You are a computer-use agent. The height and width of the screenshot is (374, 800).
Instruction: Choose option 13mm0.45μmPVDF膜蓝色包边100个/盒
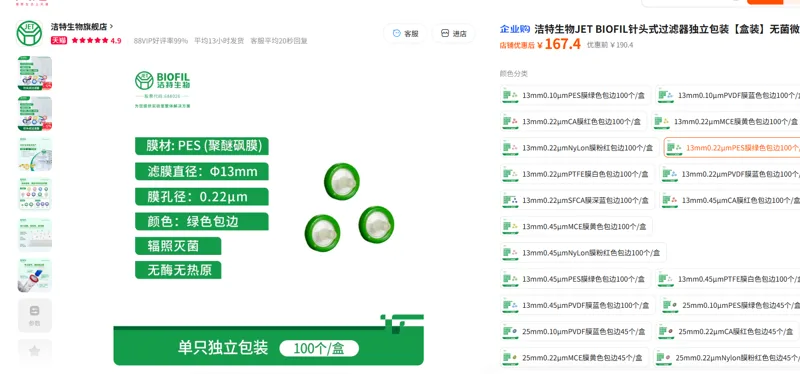tap(578, 305)
